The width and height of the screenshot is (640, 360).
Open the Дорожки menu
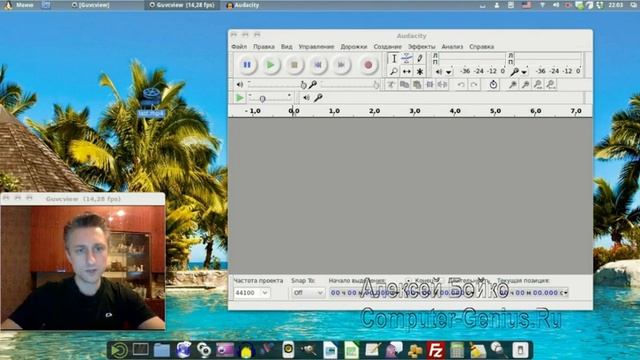354,47
